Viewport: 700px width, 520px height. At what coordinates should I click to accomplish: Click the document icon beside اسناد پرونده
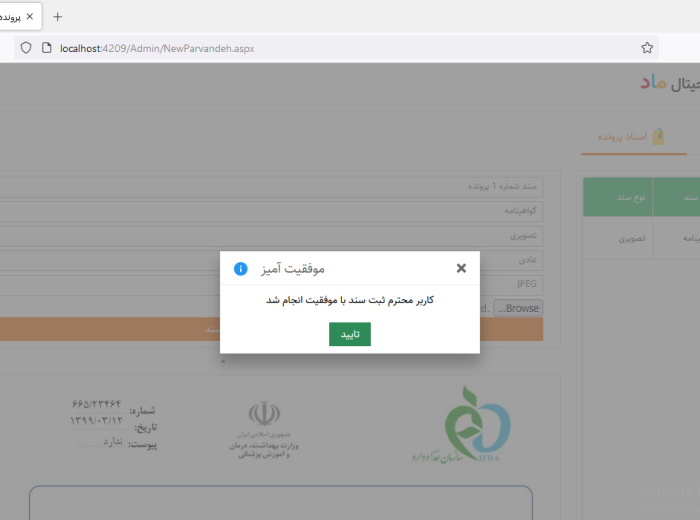tap(658, 136)
